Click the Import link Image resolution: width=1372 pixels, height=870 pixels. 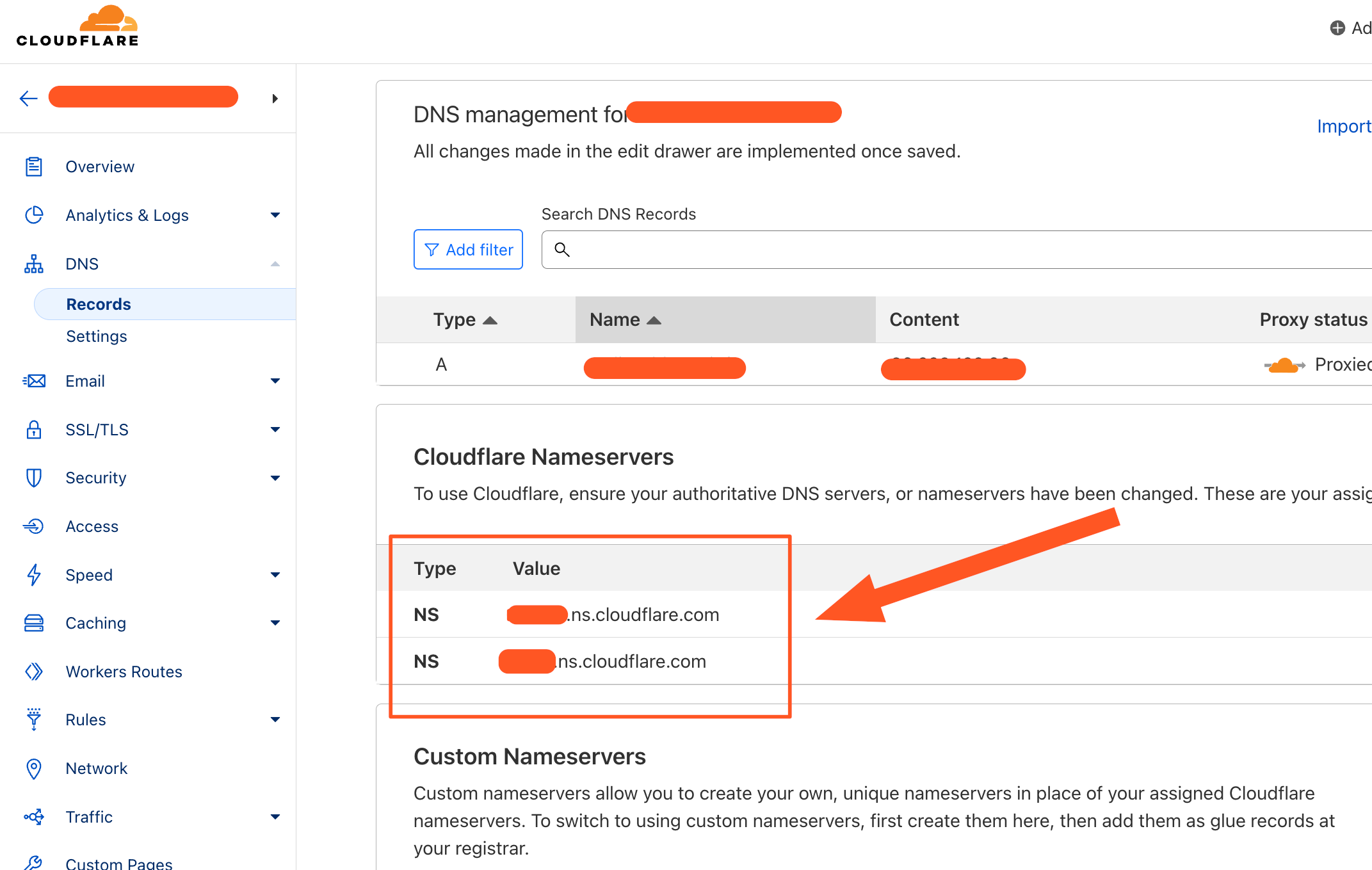pos(1343,126)
